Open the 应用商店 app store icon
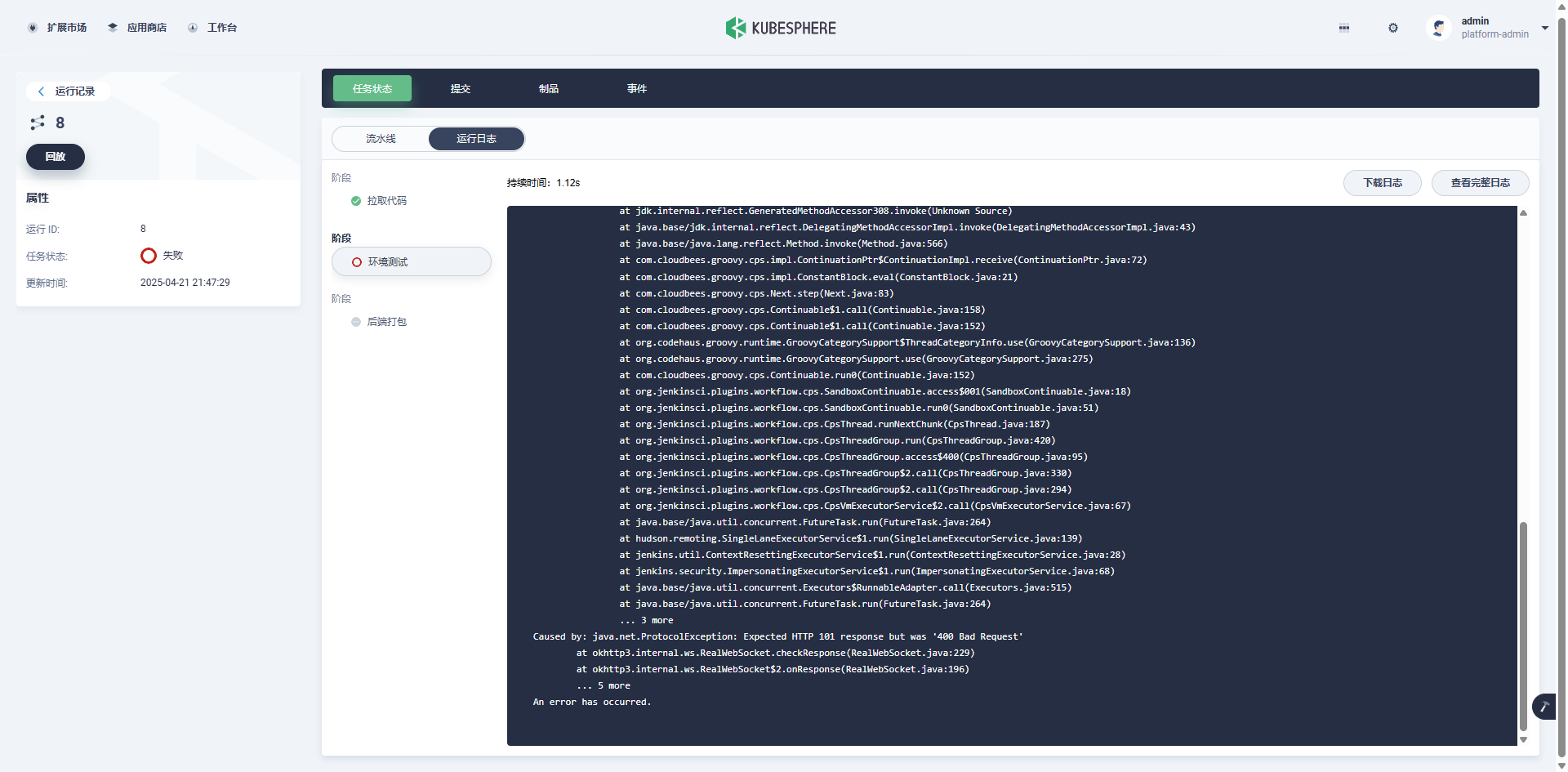 coord(113,28)
